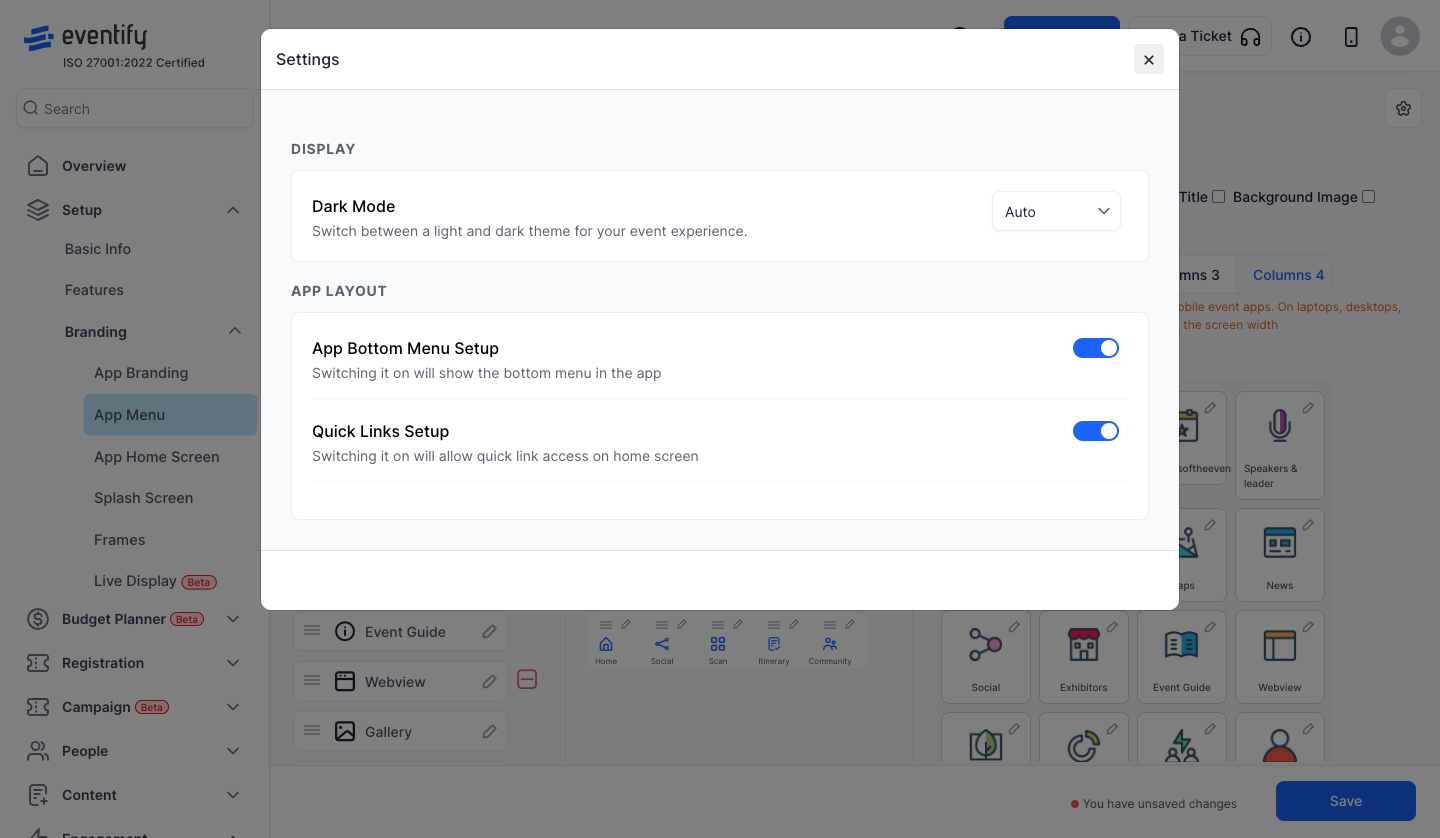Open Features in the sidebar
Screen dimensions: 1440x838
click(94, 290)
